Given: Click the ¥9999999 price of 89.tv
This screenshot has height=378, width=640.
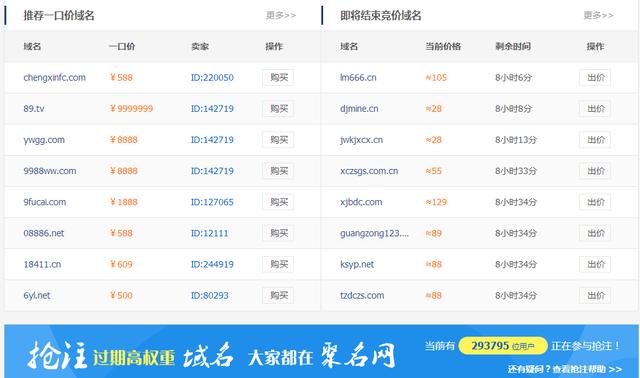Looking at the screenshot, I should click(x=131, y=109).
